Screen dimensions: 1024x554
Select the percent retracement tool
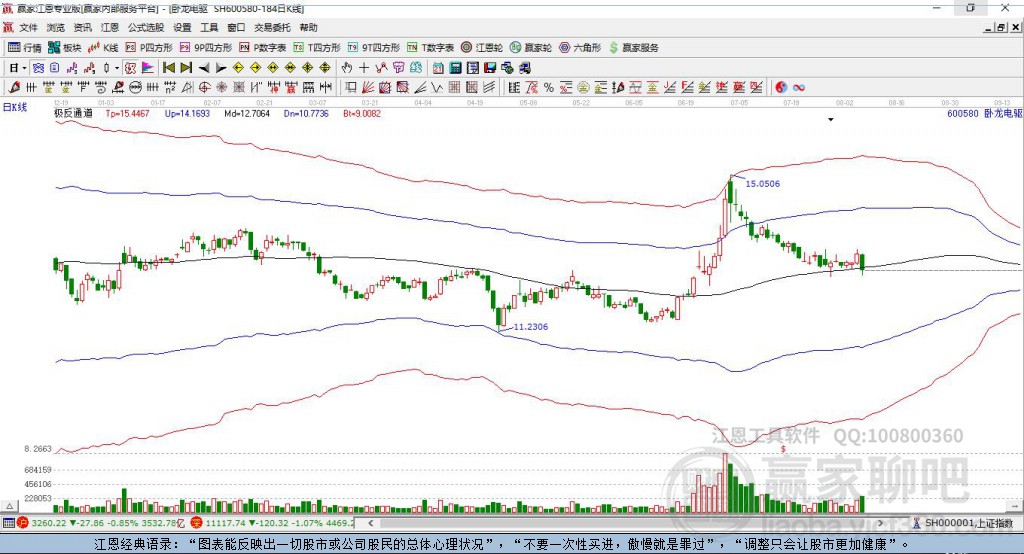coord(549,87)
